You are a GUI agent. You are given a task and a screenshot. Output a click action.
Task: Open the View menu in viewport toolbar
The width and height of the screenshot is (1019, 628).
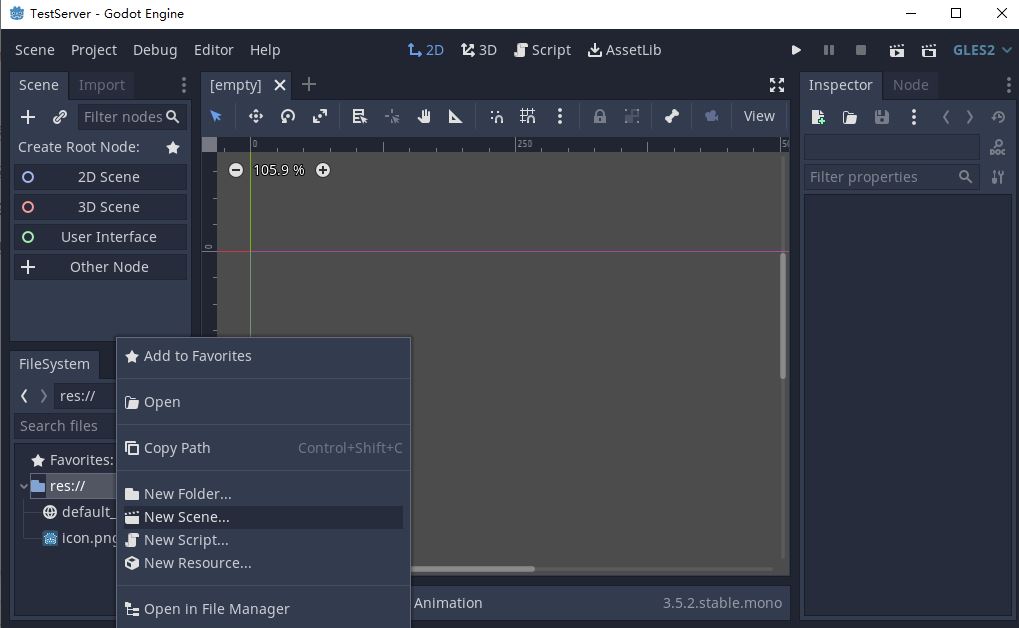click(x=758, y=116)
